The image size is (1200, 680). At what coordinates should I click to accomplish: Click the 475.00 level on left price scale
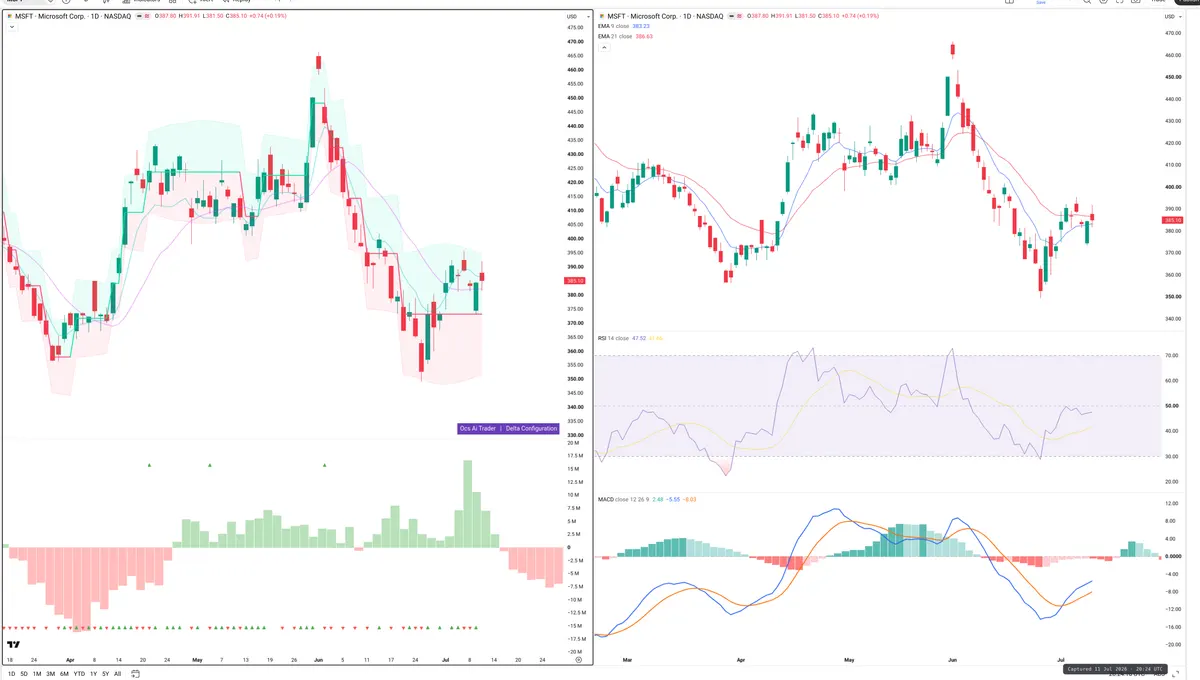(x=575, y=28)
